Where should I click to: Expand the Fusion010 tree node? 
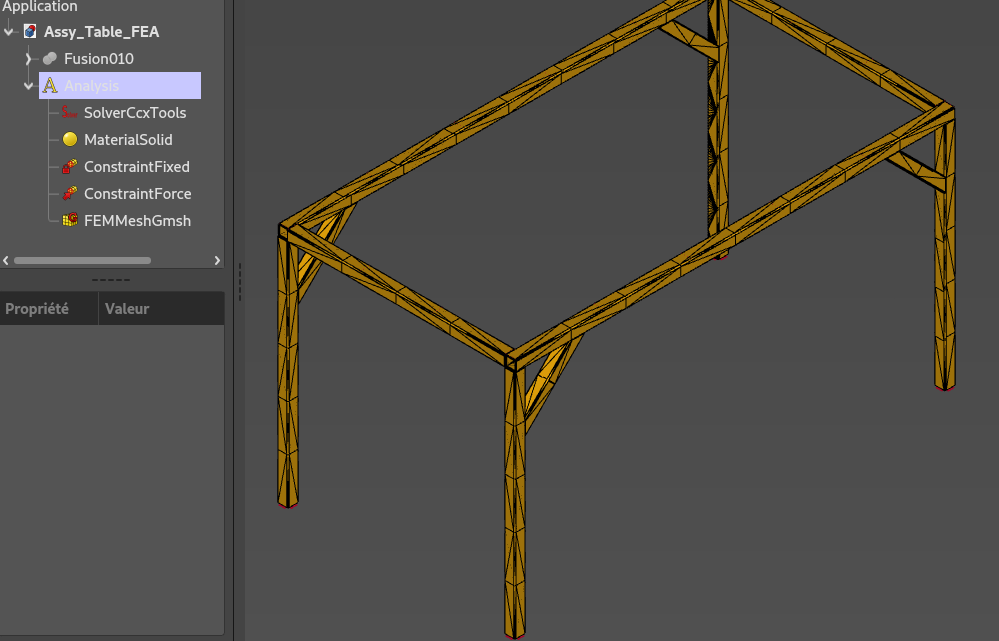pos(28,59)
